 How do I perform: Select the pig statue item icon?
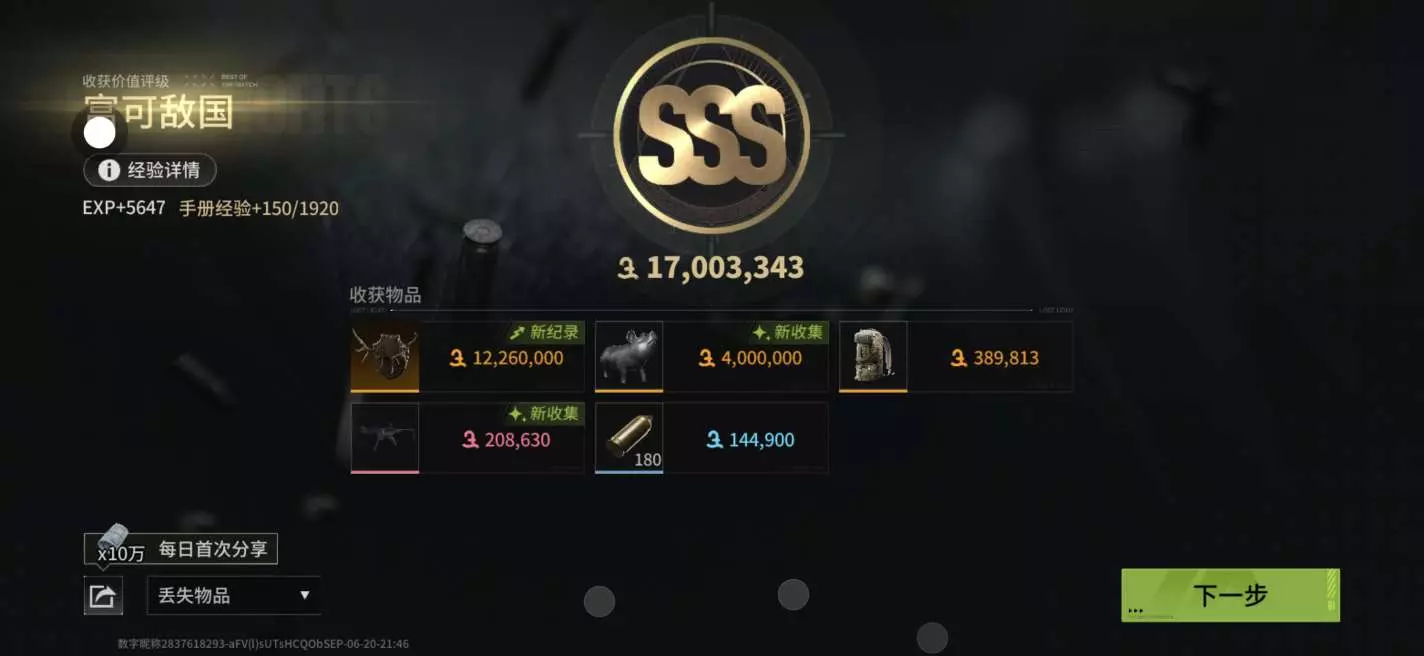point(629,356)
